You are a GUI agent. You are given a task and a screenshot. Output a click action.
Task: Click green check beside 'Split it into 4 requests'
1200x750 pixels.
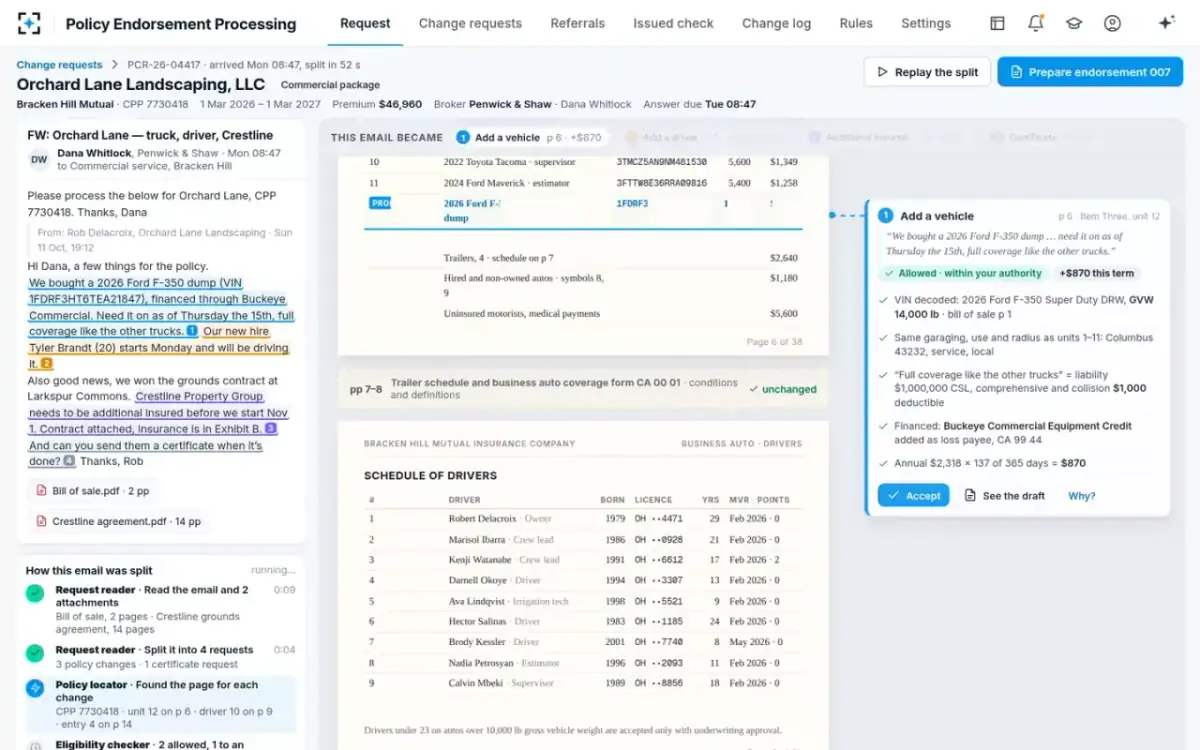(35, 653)
